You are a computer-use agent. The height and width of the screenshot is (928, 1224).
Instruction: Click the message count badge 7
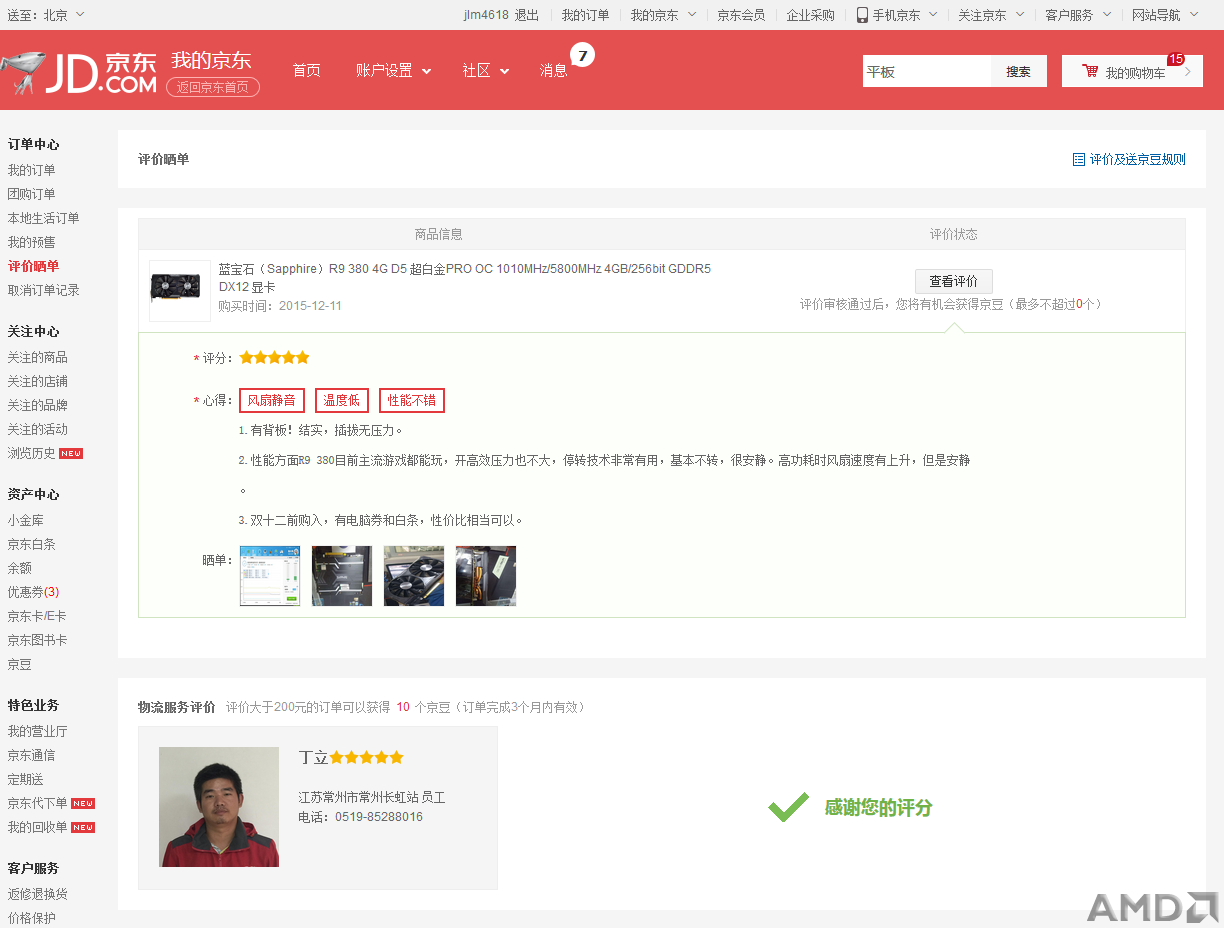click(x=582, y=54)
